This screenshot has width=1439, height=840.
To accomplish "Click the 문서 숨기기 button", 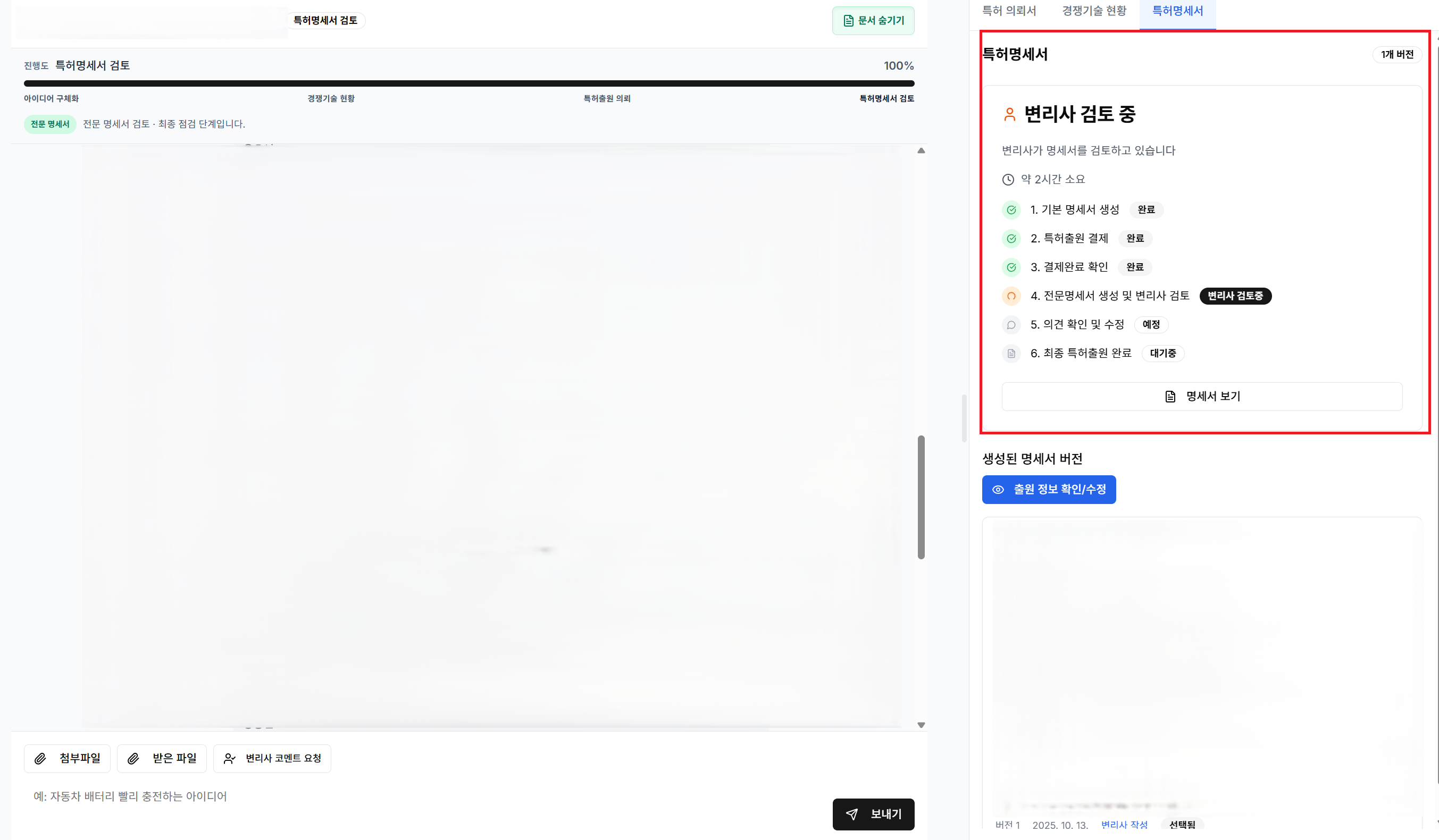I will pos(873,21).
